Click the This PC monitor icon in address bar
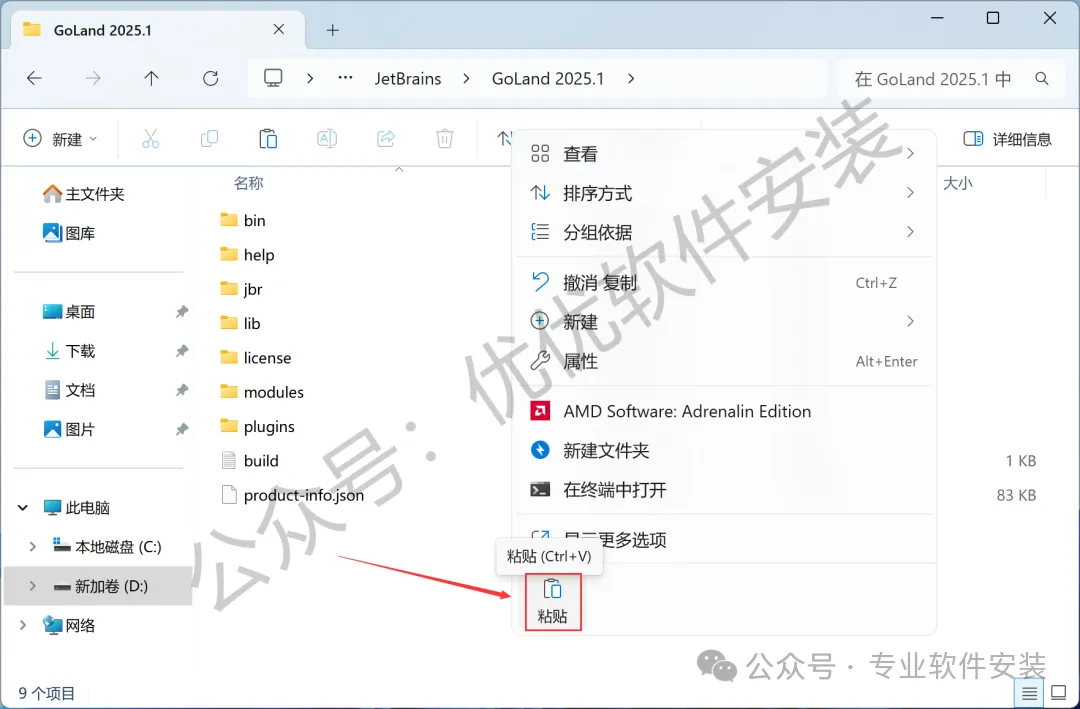The width and height of the screenshot is (1080, 709). click(x=273, y=79)
